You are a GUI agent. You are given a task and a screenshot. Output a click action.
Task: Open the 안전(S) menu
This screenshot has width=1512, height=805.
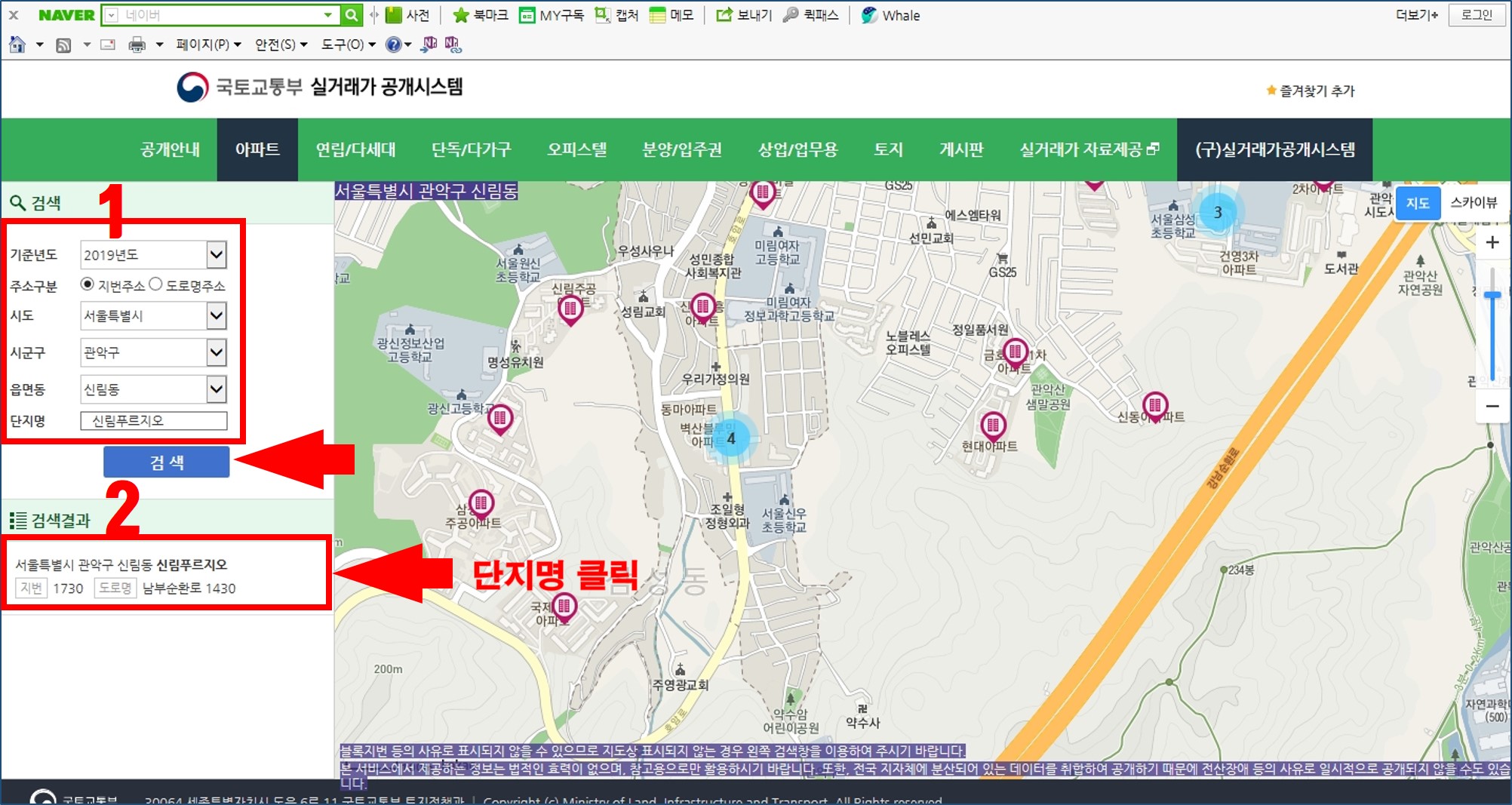click(x=281, y=45)
